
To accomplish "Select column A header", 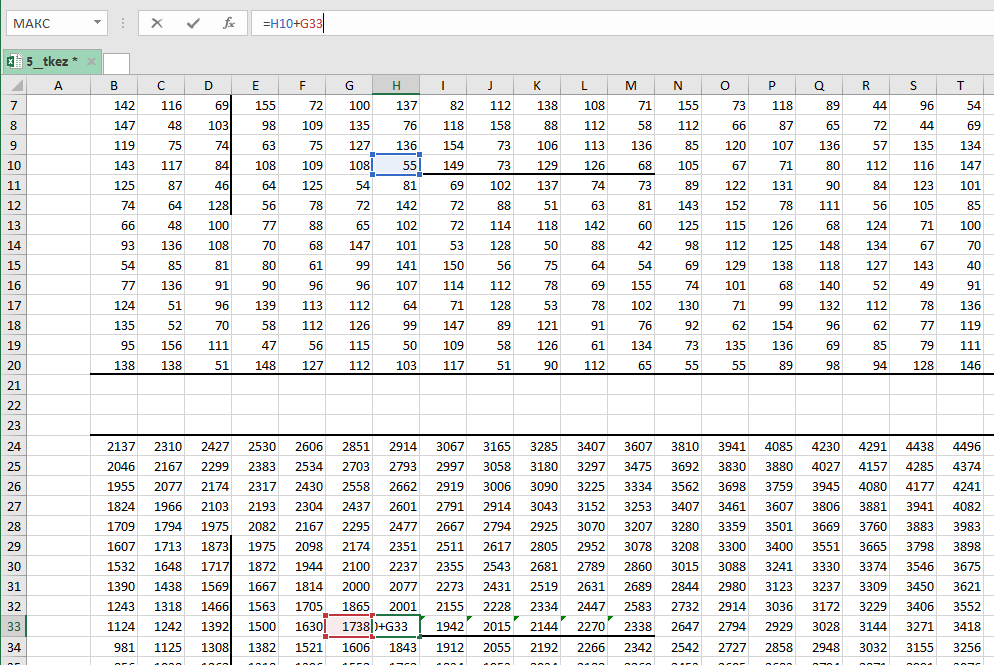I will [x=58, y=86].
